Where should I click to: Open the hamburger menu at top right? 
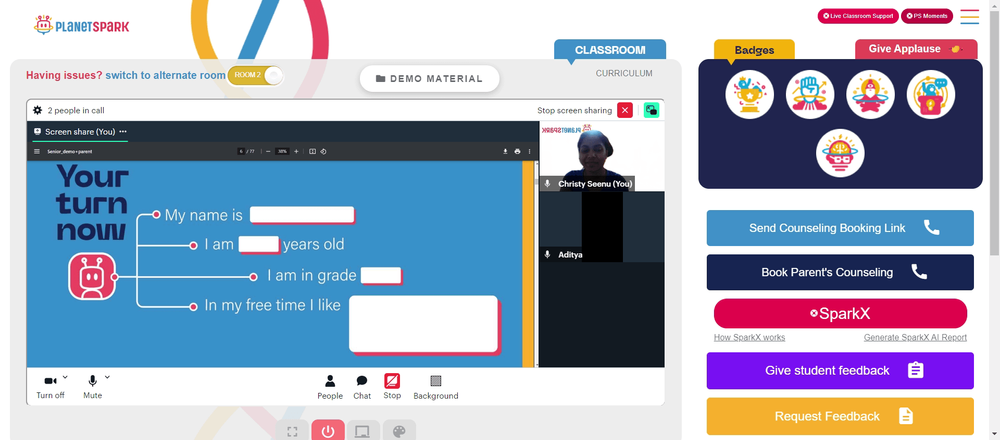pyautogui.click(x=969, y=17)
